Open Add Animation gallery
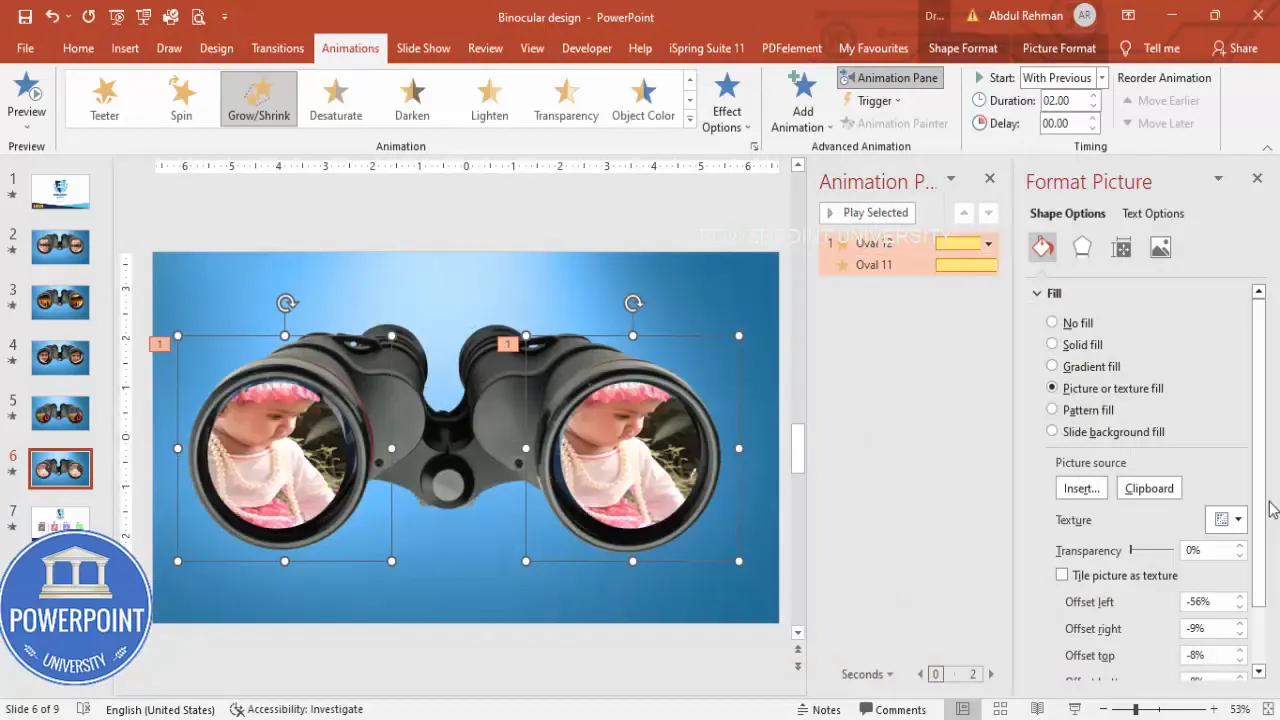Screen dimensions: 1280x720 (802, 101)
